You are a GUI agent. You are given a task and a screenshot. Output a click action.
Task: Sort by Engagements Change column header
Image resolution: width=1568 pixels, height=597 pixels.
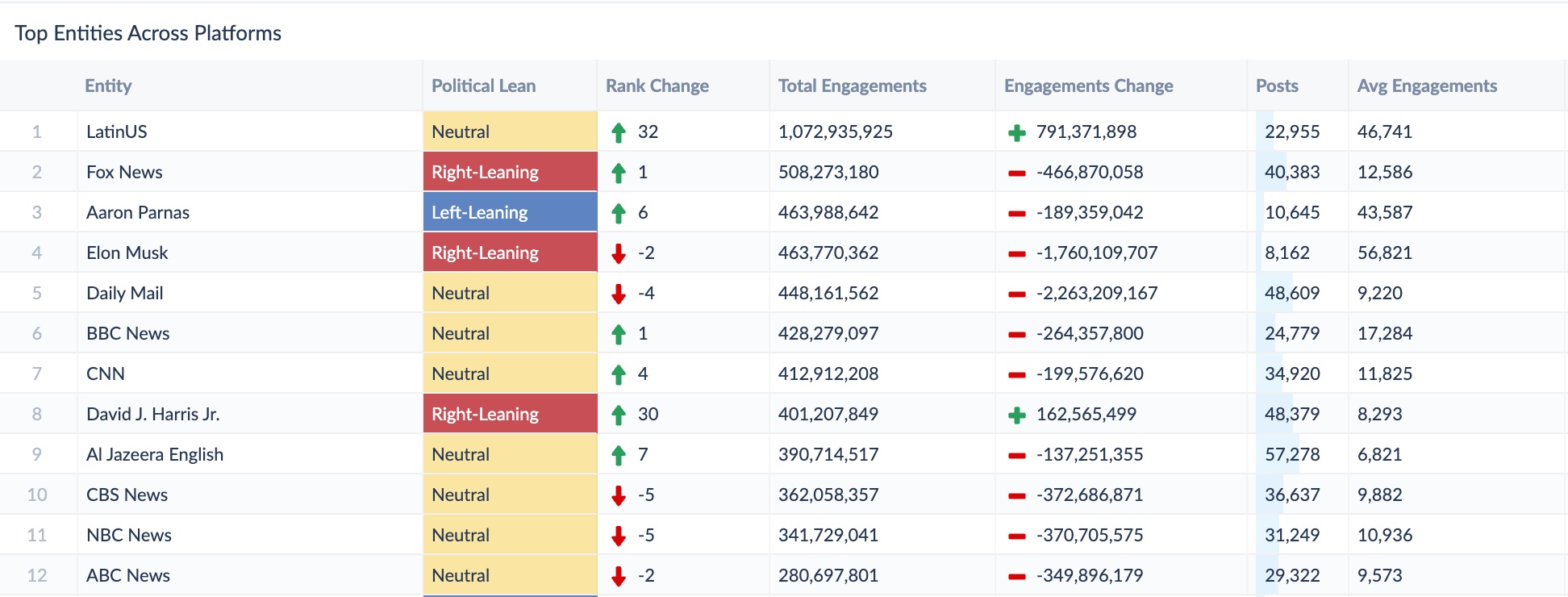1088,86
